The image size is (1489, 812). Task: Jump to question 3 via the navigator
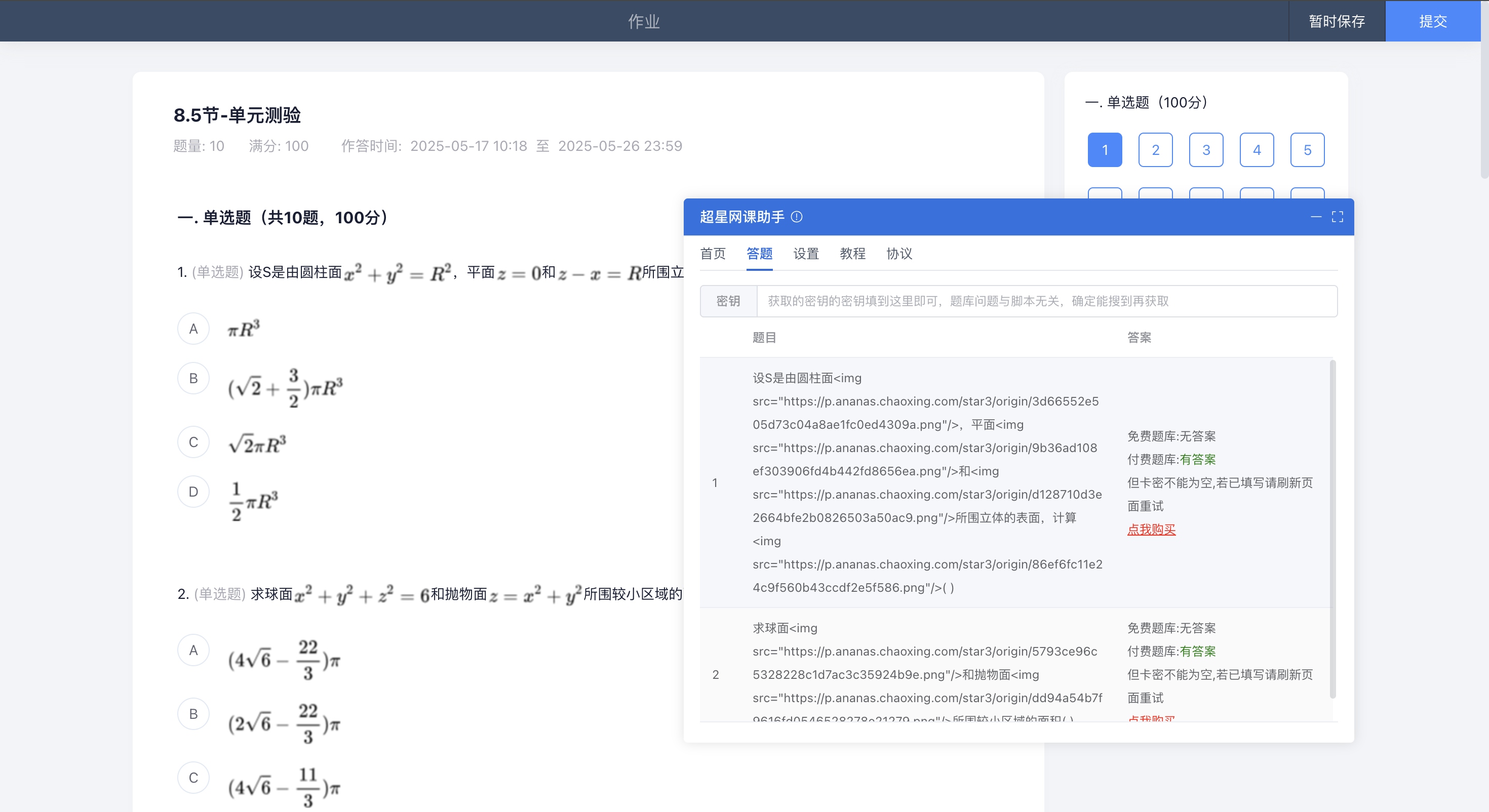click(x=1206, y=150)
